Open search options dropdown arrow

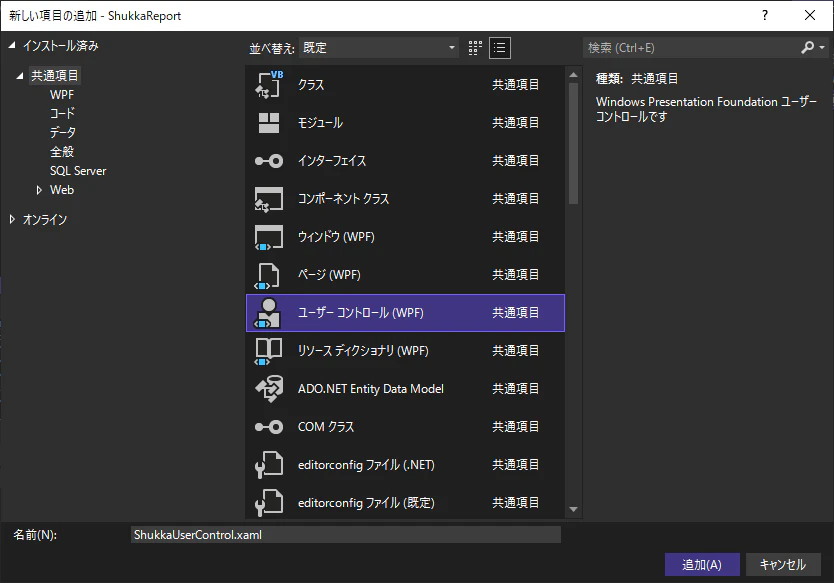point(822,48)
